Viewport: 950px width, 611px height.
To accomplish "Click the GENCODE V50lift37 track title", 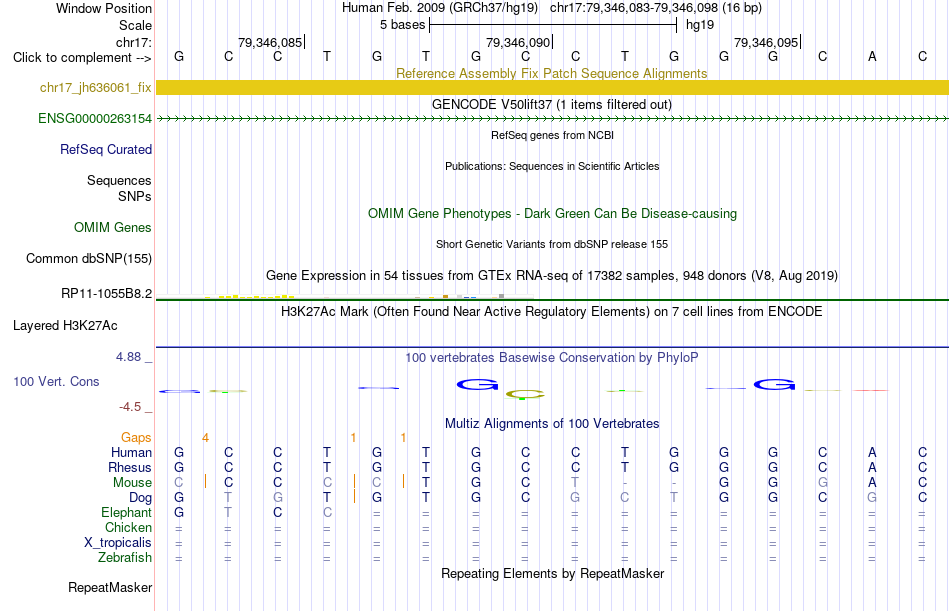I will click(552, 104).
